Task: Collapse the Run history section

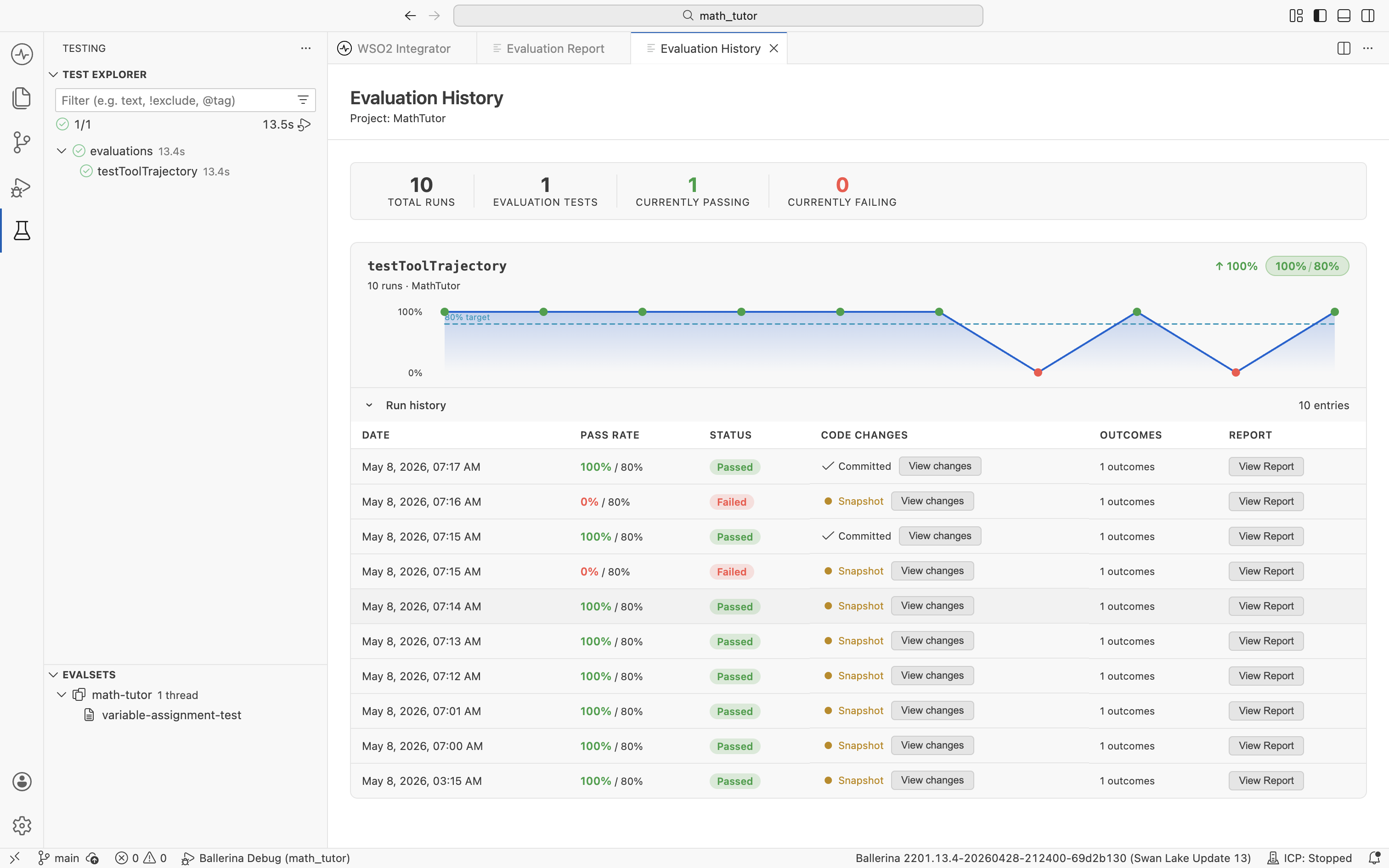Action: (x=369, y=405)
